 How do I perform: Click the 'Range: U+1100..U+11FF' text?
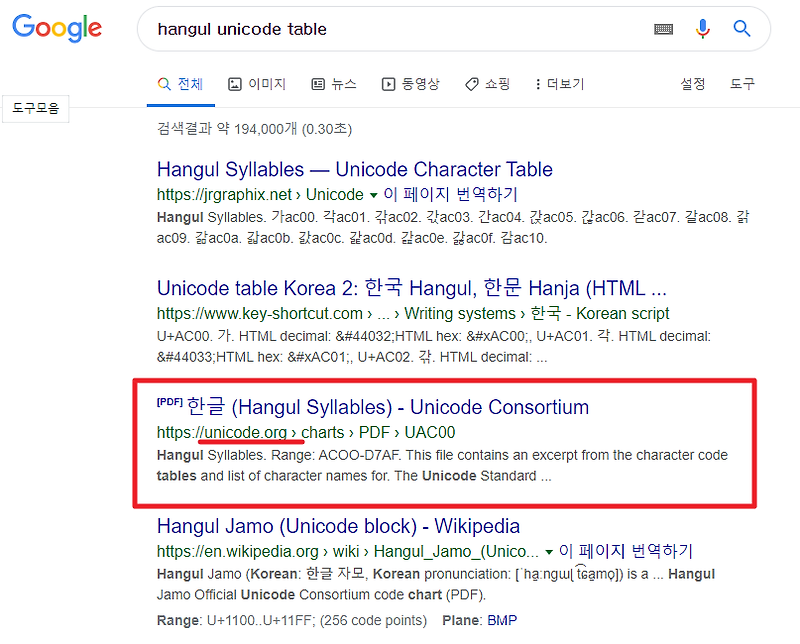pyautogui.click(x=292, y=621)
